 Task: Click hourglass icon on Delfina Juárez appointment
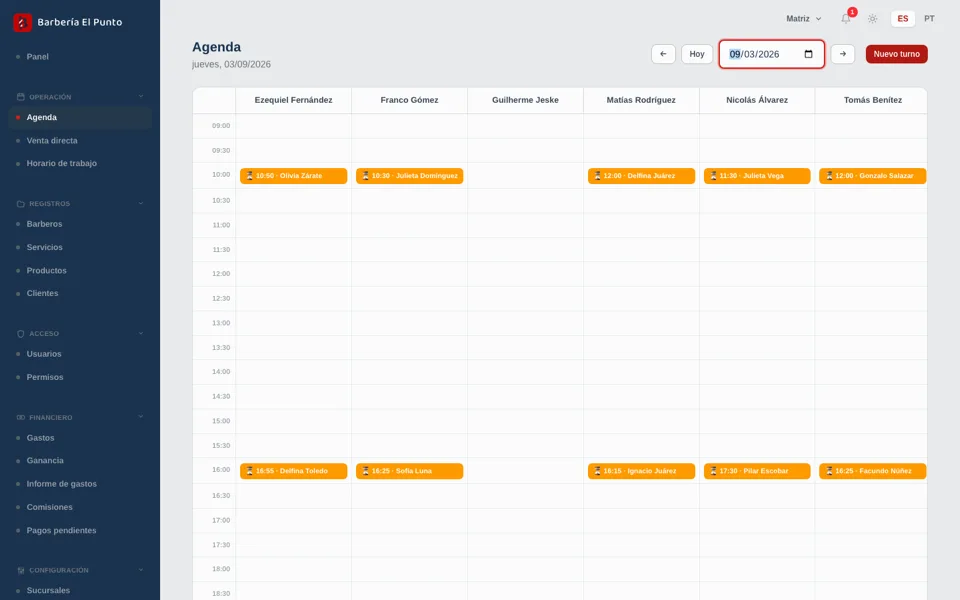[x=597, y=176]
